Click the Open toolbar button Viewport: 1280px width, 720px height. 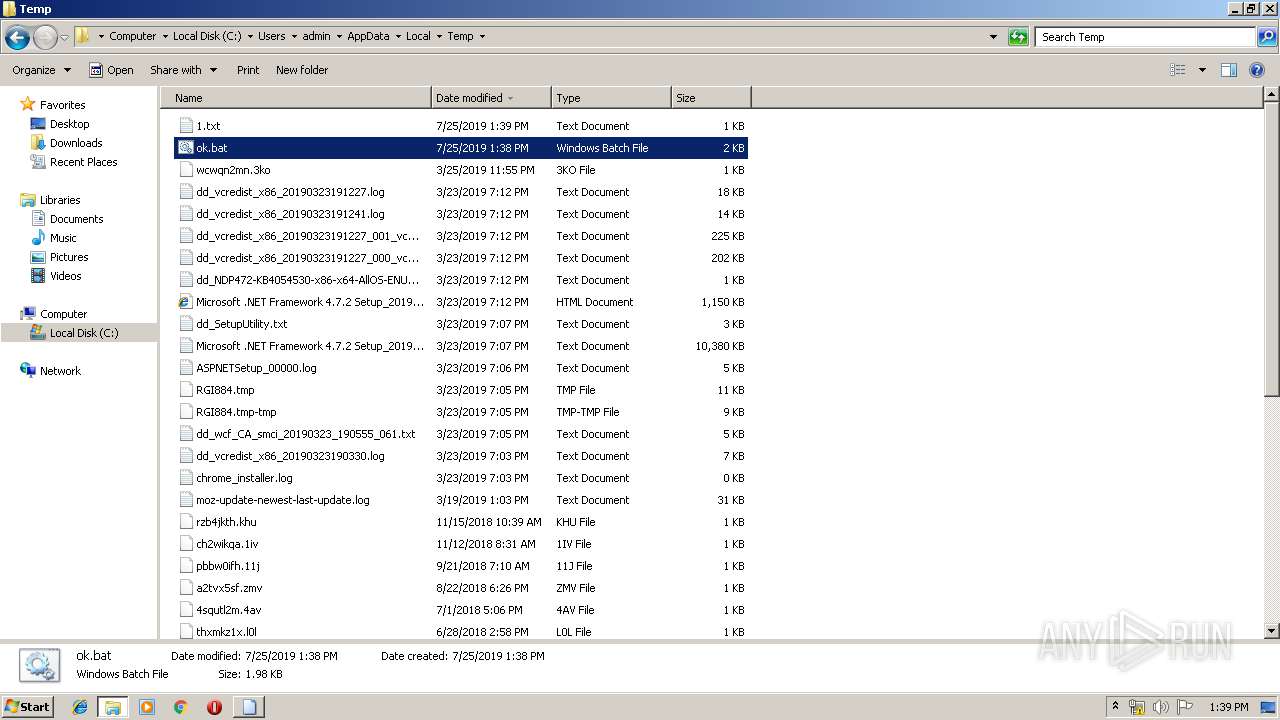coord(111,70)
